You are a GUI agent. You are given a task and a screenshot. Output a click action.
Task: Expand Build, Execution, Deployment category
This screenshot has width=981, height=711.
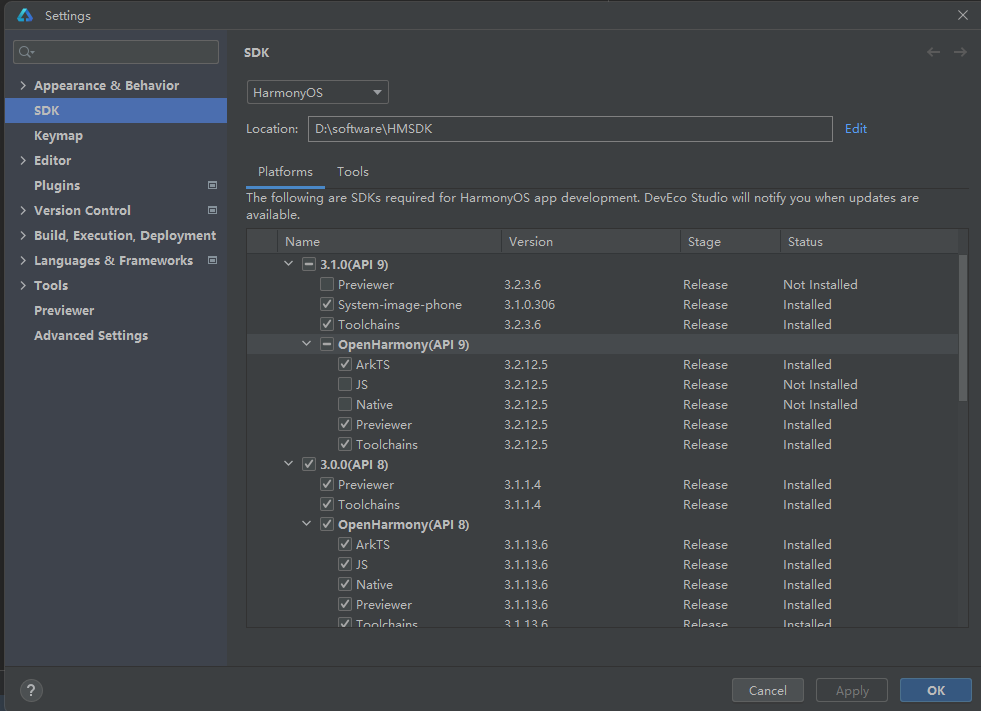[23, 235]
